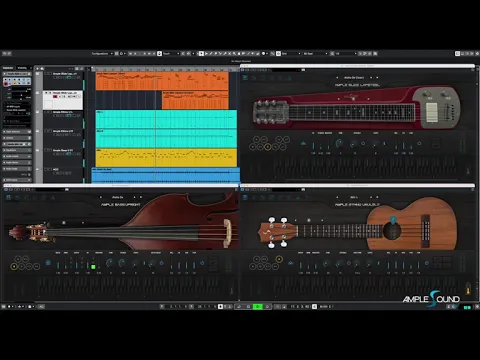Open toolbar setup gear at far right
480x360 pixels.
point(477,53)
